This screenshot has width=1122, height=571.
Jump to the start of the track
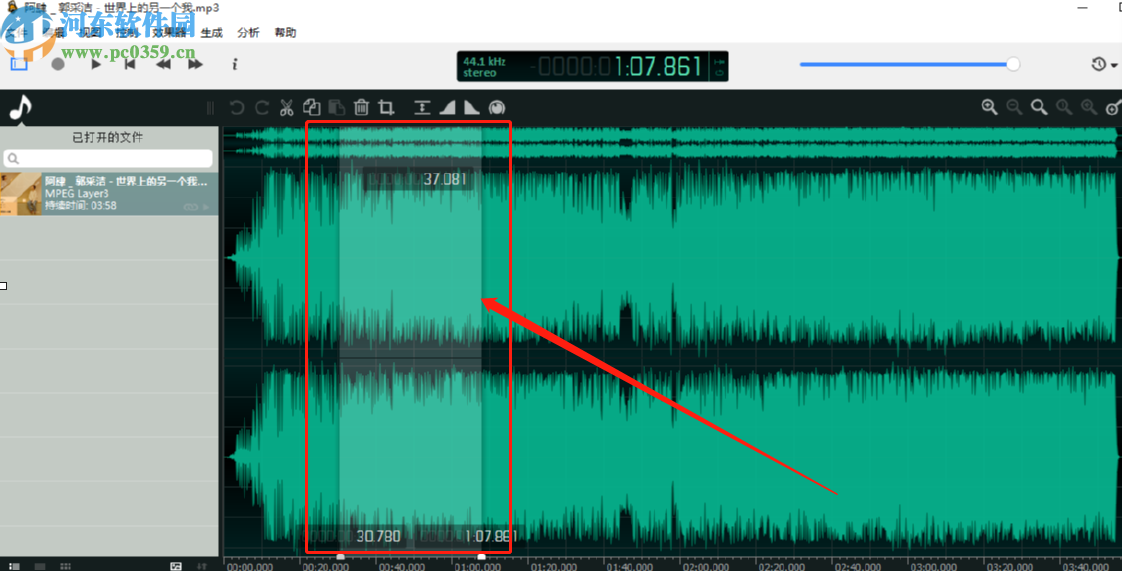[x=130, y=64]
